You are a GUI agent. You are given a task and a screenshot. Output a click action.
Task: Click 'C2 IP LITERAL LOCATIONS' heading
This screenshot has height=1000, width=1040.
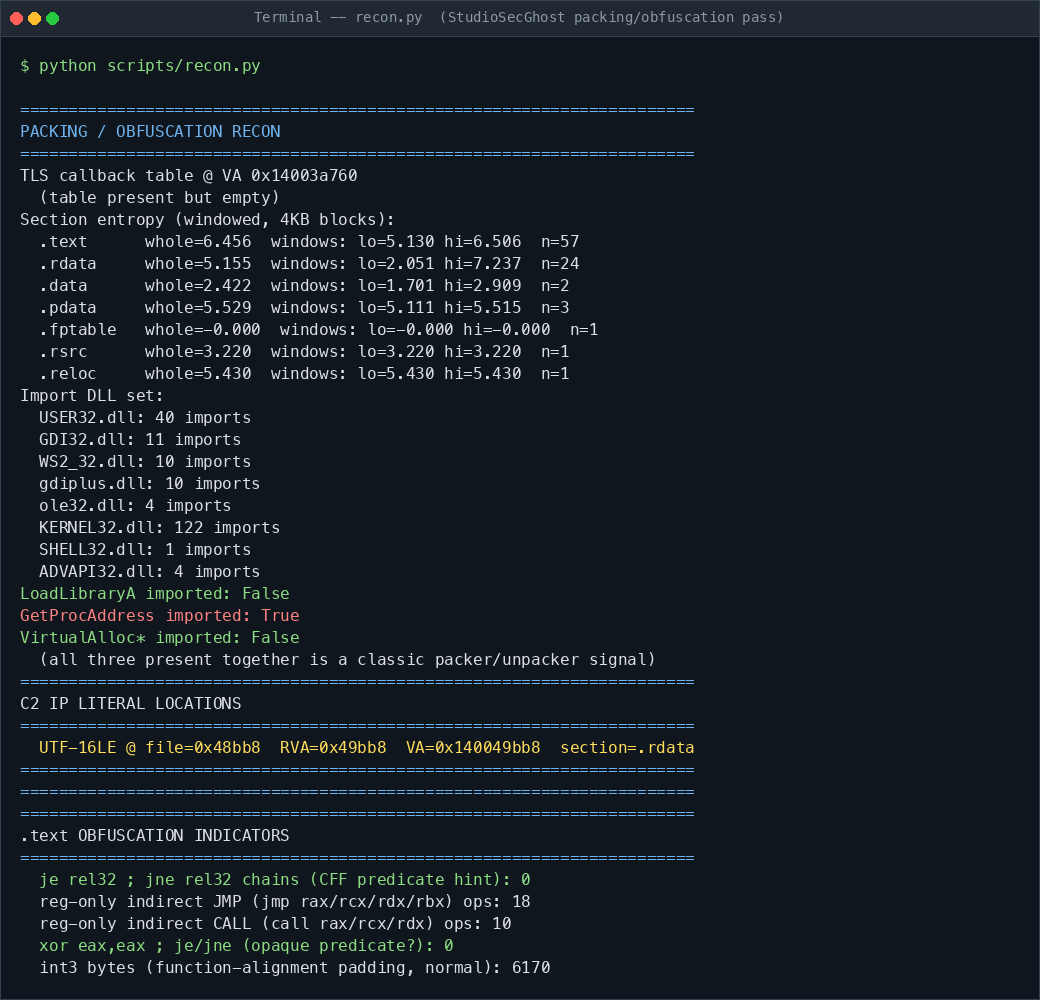tap(131, 704)
